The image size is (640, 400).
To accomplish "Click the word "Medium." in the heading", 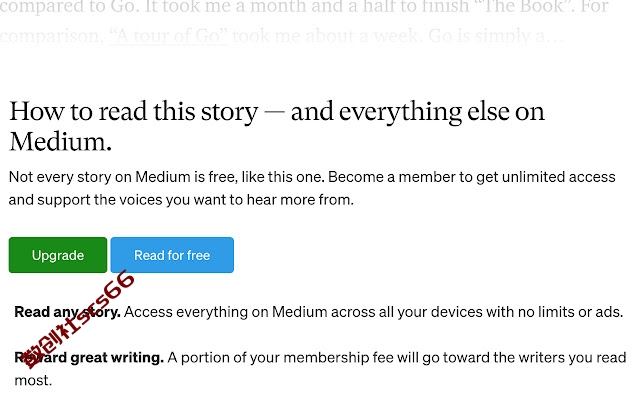I will click(60, 142).
